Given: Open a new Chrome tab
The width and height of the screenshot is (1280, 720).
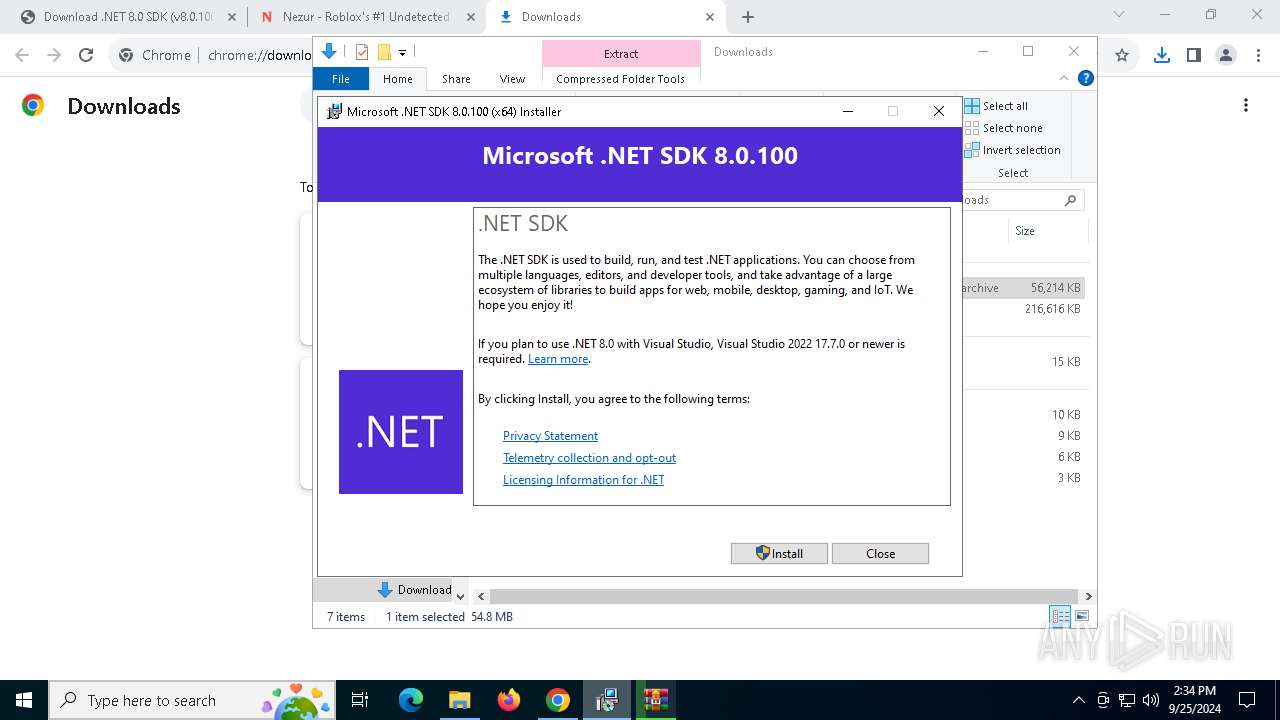Looking at the screenshot, I should click(748, 17).
